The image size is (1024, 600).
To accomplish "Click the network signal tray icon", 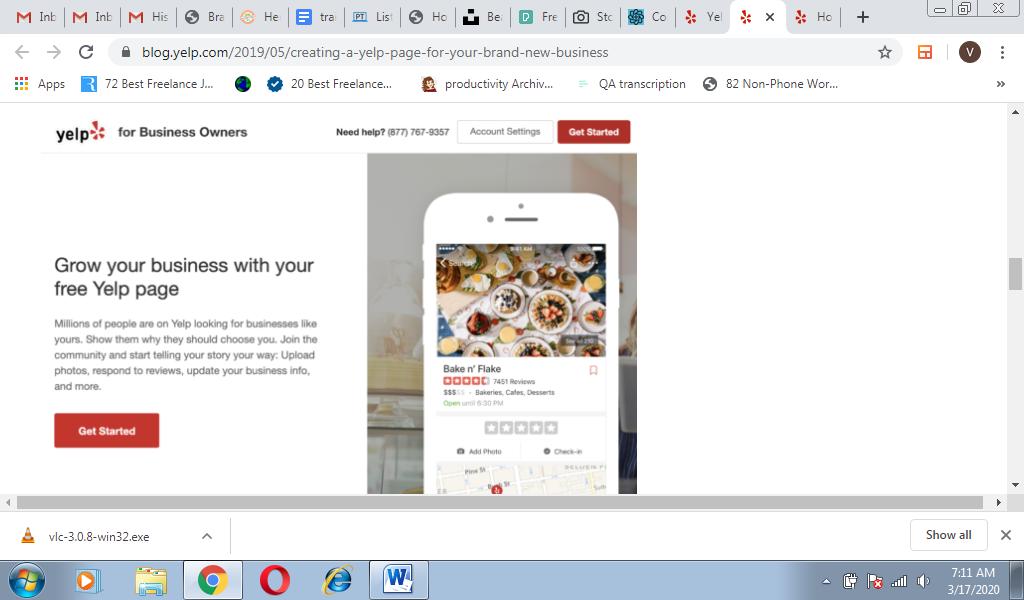I will tap(899, 581).
